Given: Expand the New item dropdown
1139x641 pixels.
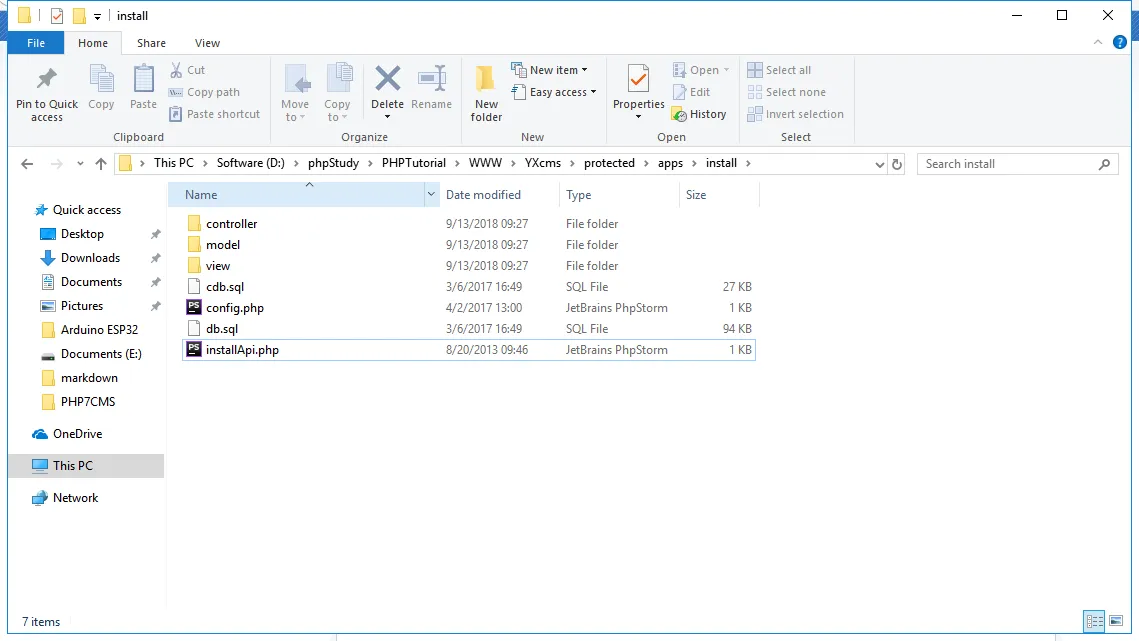Looking at the screenshot, I should (x=549, y=70).
